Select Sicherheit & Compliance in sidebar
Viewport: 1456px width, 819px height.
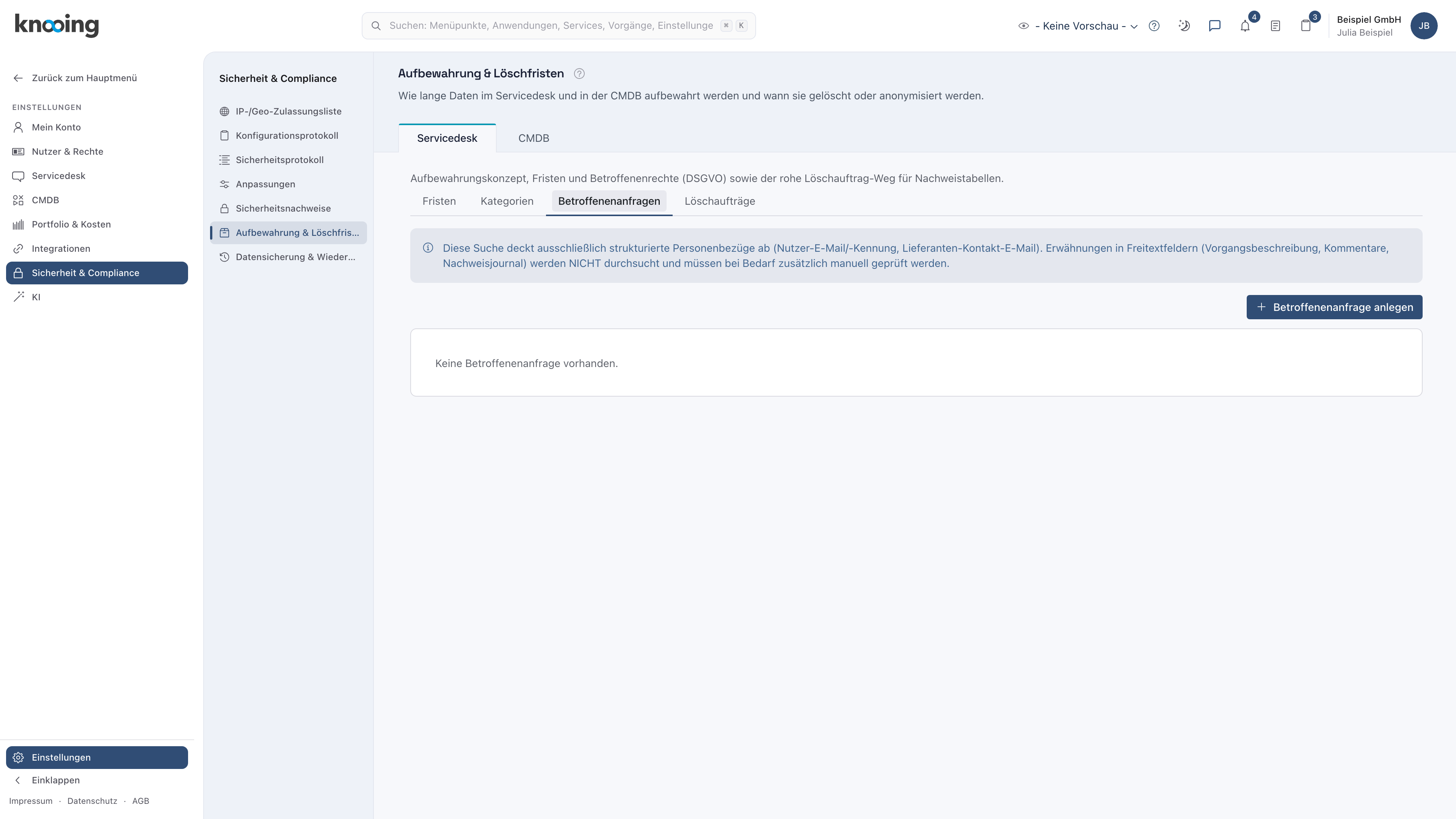pos(97,273)
